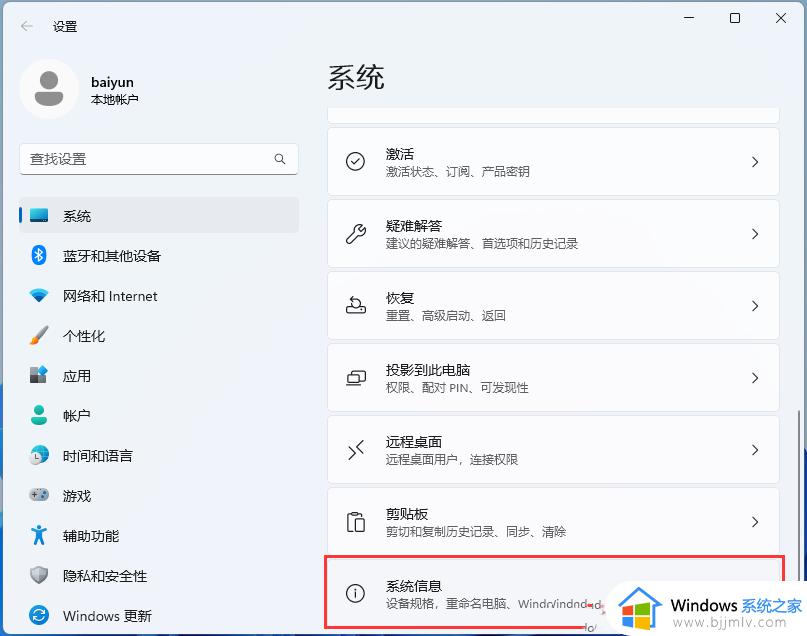This screenshot has height=636, width=807.
Task: Open 时间和语言 settings
Action: 159,455
